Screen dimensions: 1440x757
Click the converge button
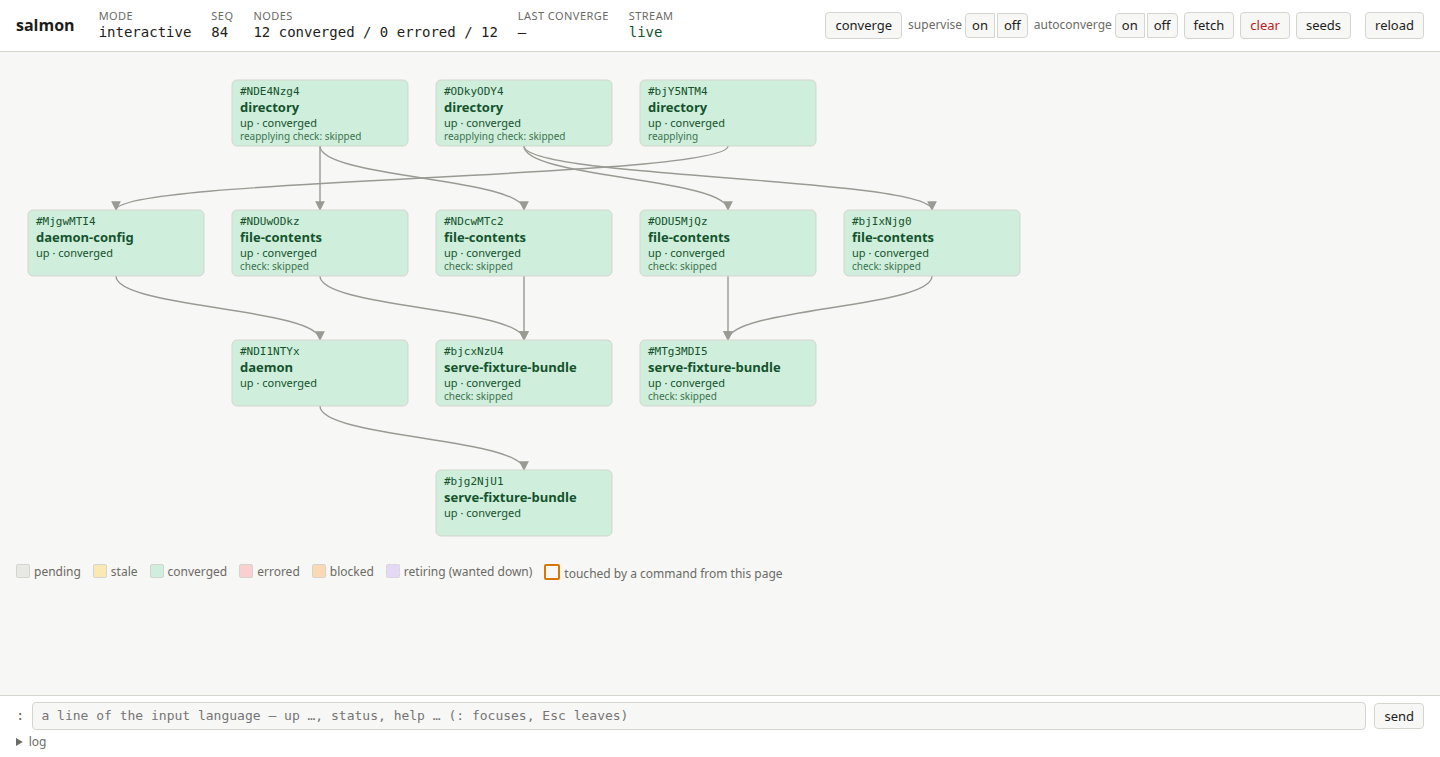tap(863, 25)
